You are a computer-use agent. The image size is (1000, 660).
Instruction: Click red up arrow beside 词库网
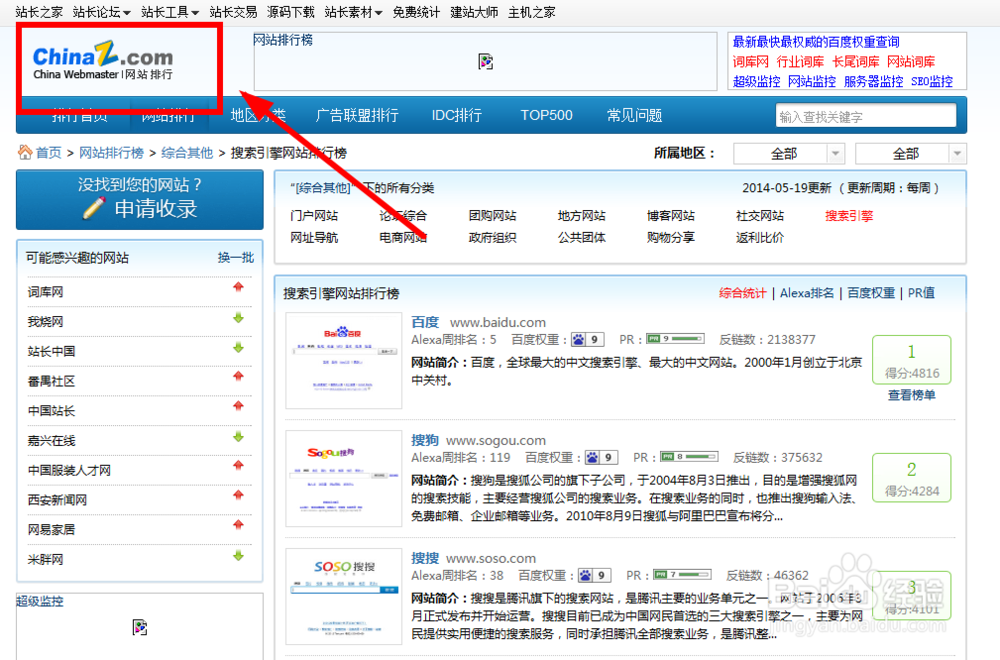(239, 287)
